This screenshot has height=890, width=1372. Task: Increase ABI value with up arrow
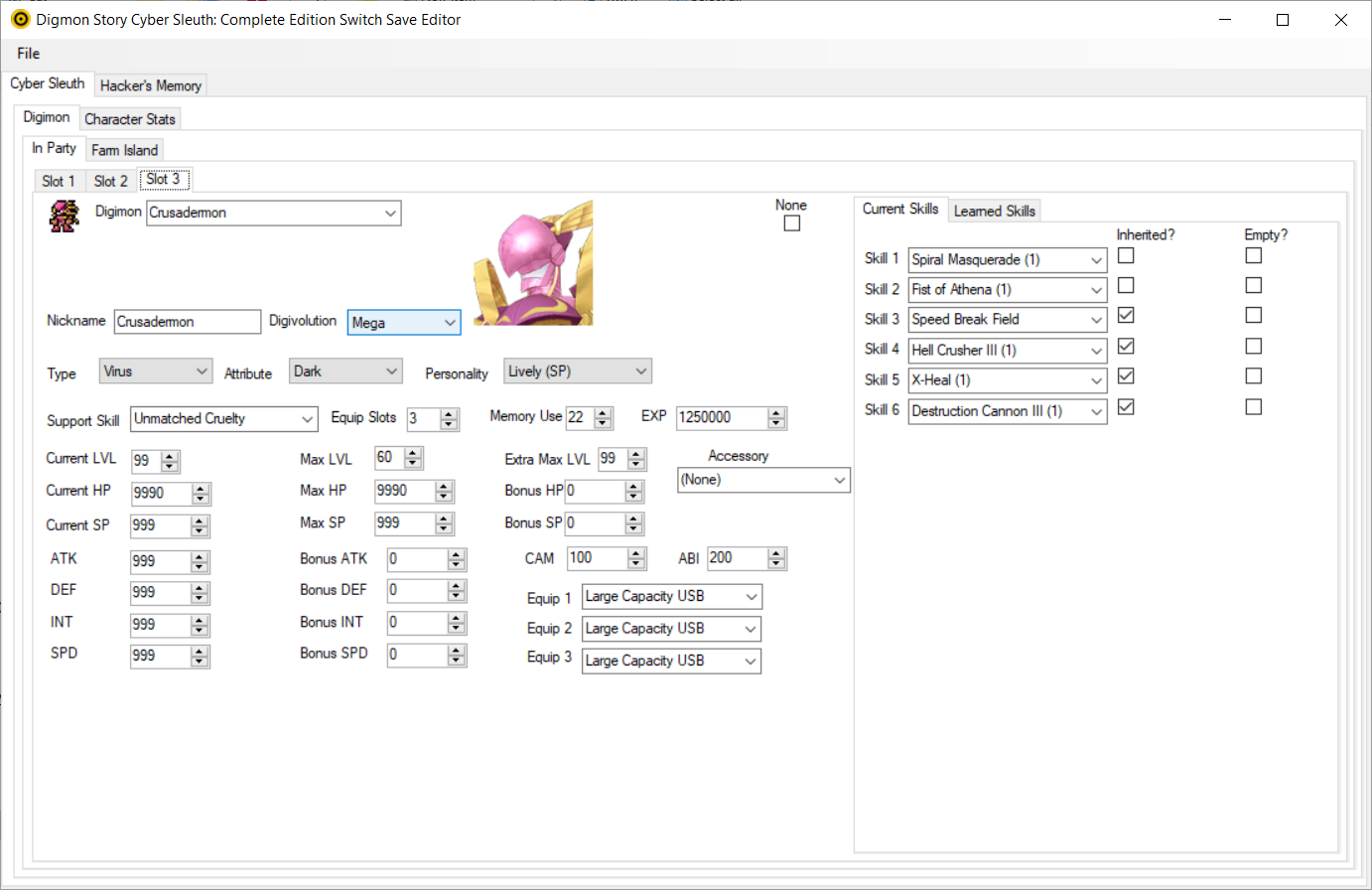[x=776, y=553]
